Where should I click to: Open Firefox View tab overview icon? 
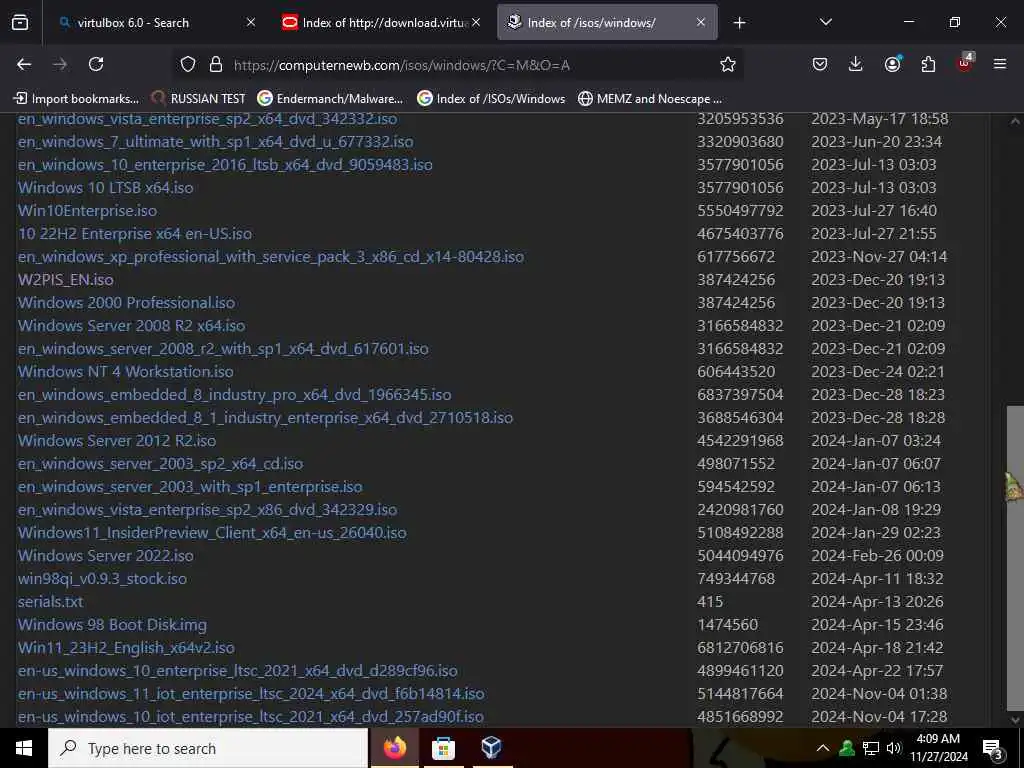tap(20, 23)
